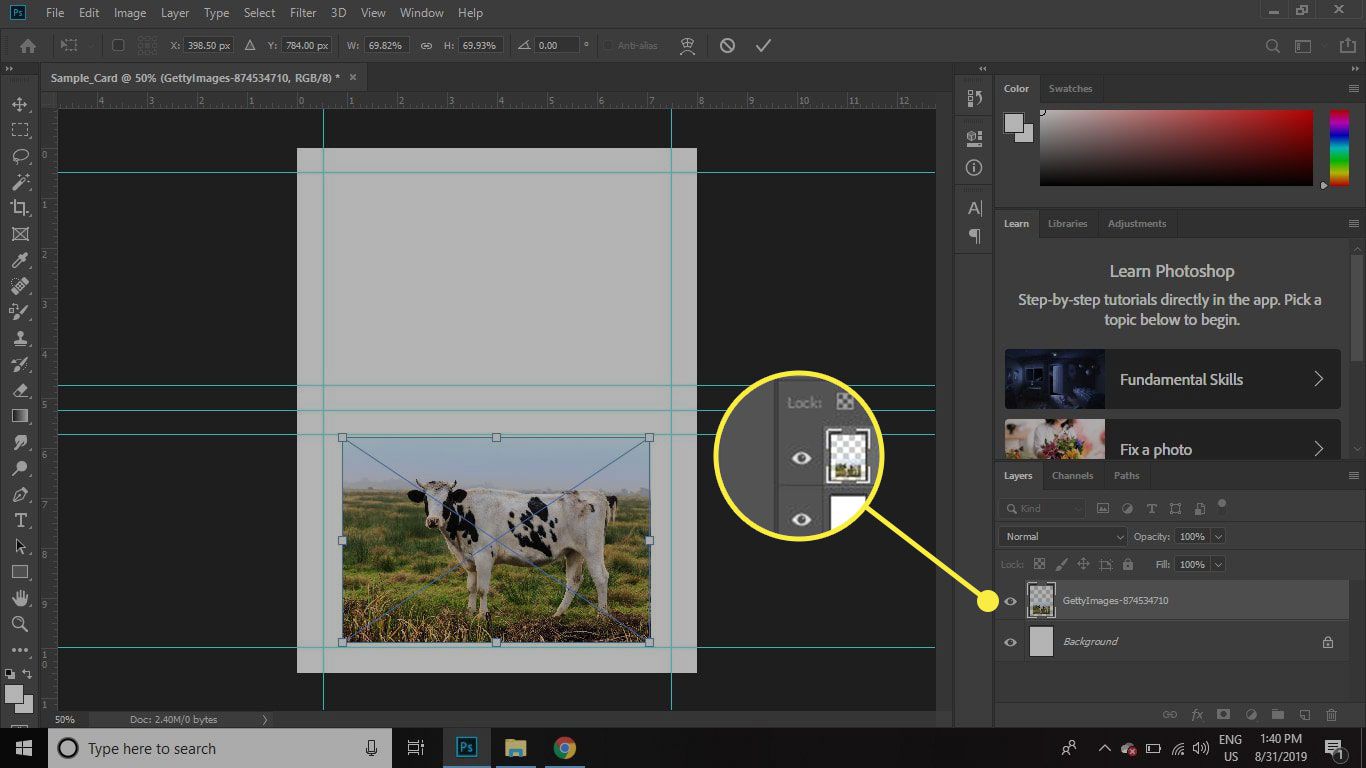Click the Windows Start button
The image size is (1366, 768).
(24, 748)
